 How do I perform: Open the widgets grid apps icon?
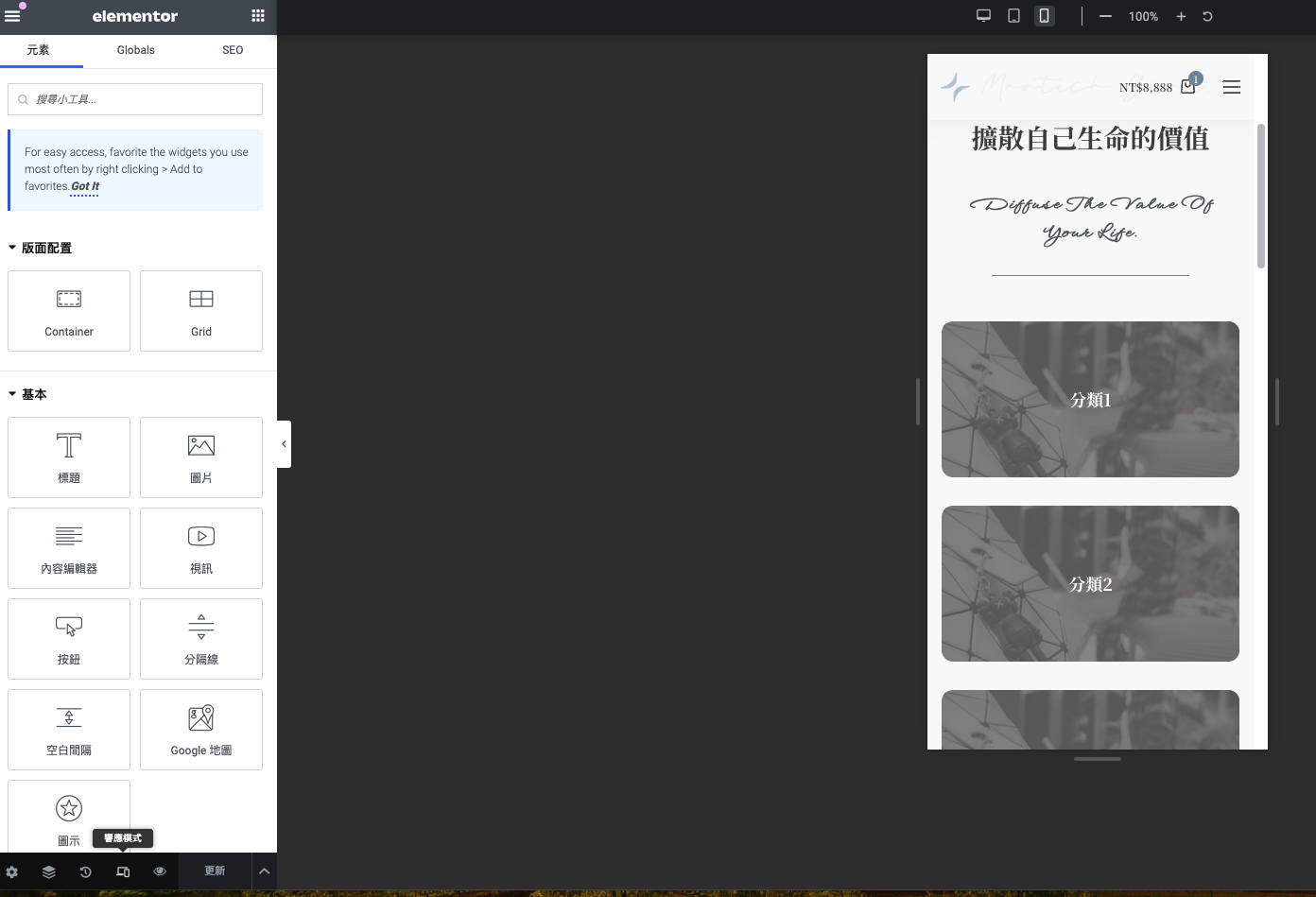(258, 16)
